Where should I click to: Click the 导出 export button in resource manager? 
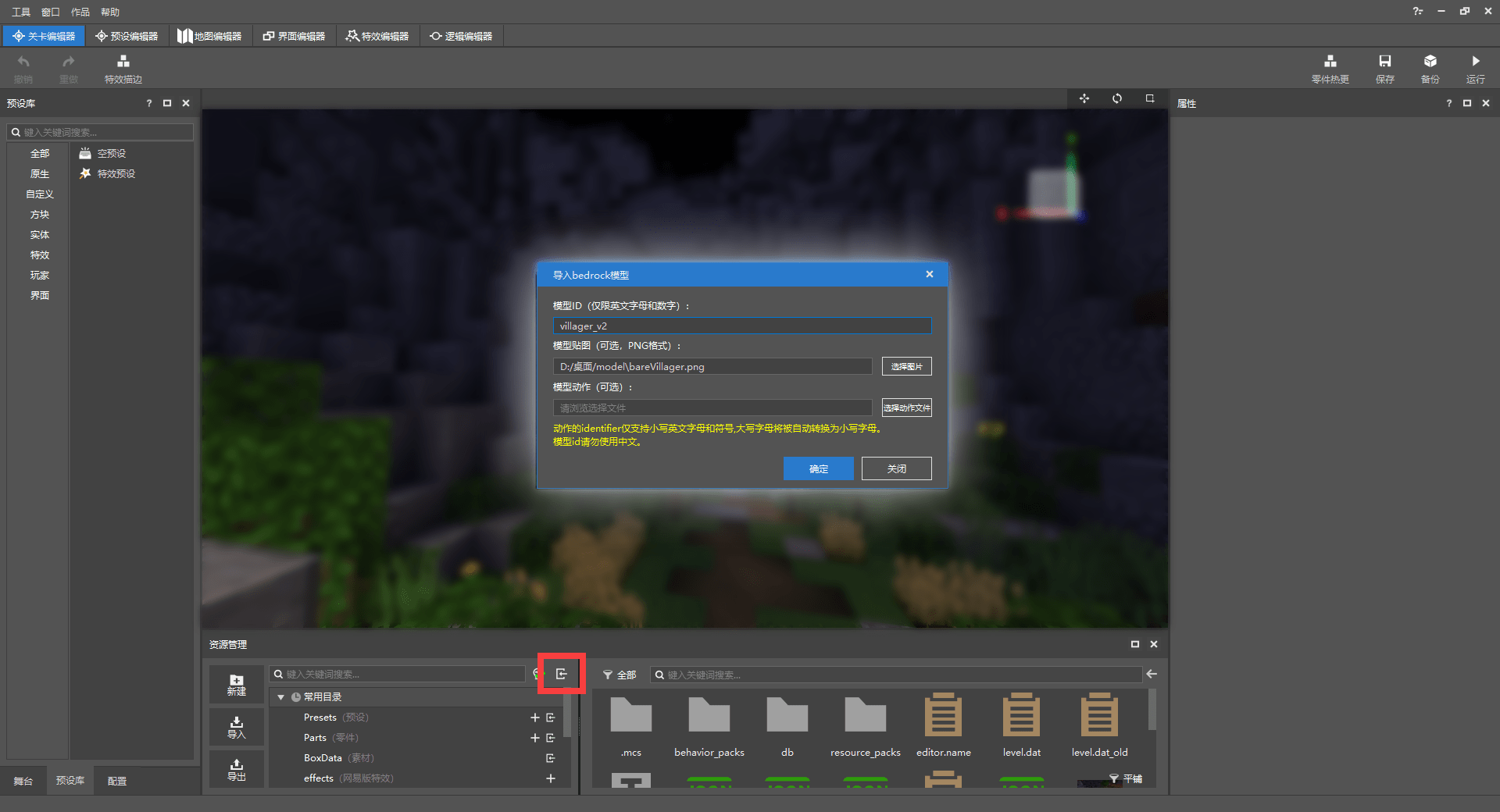pos(237,770)
